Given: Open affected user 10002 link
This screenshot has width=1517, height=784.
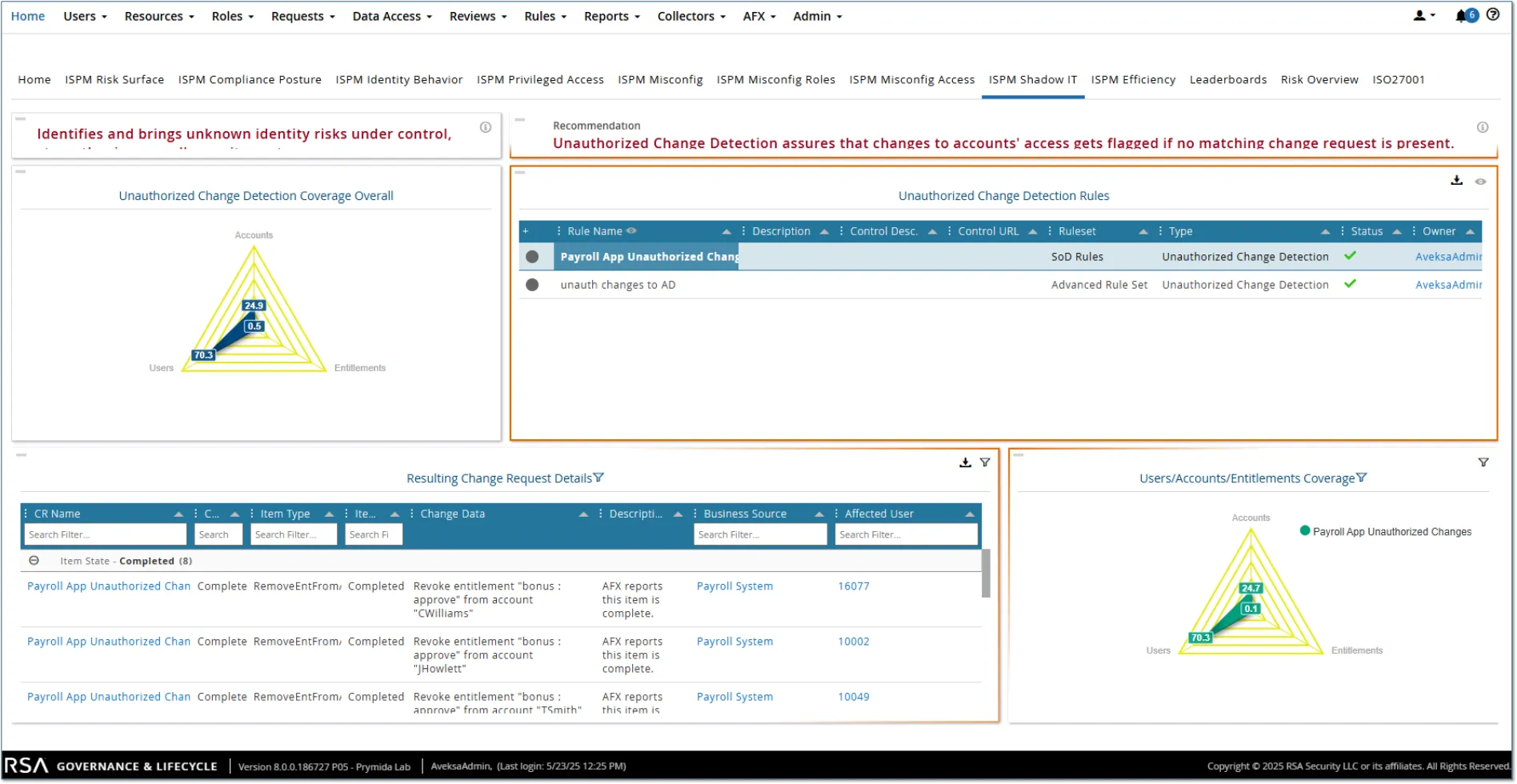Looking at the screenshot, I should (854, 642).
